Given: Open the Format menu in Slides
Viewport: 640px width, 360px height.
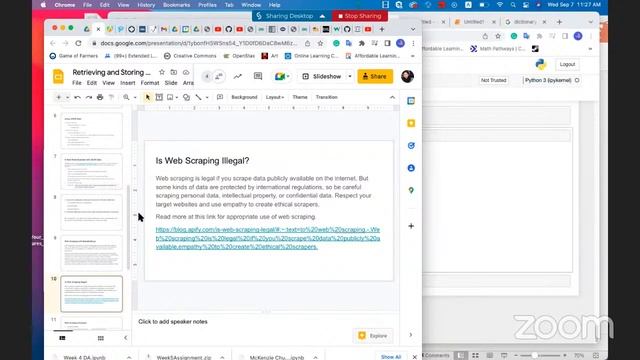Looking at the screenshot, I should point(150,83).
